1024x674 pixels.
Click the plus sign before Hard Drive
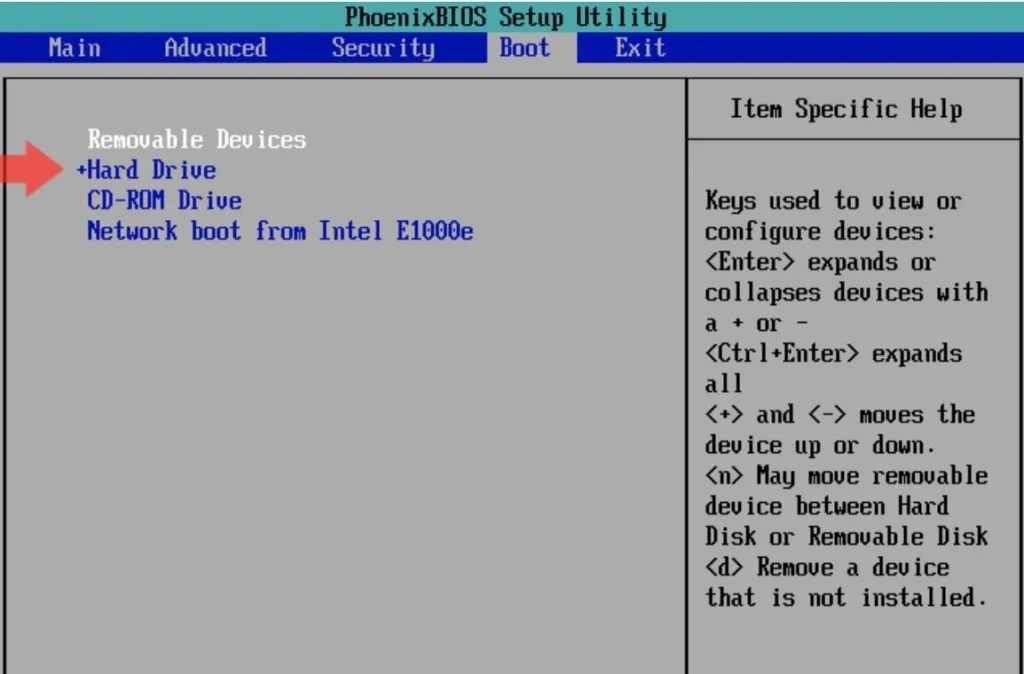[x=81, y=170]
